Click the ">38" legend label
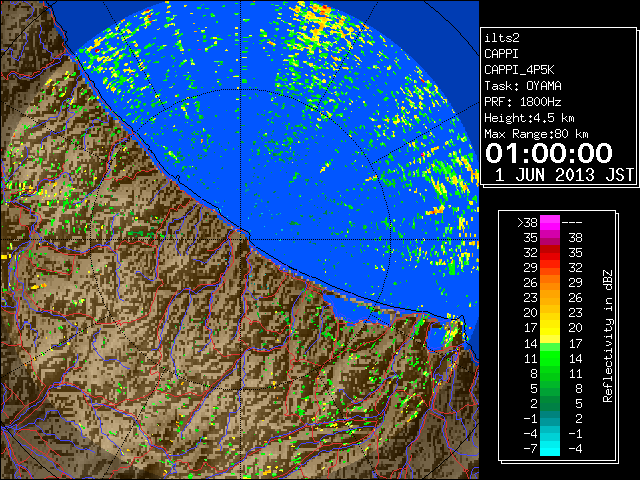Screen dimensions: 640x480 point(527,222)
